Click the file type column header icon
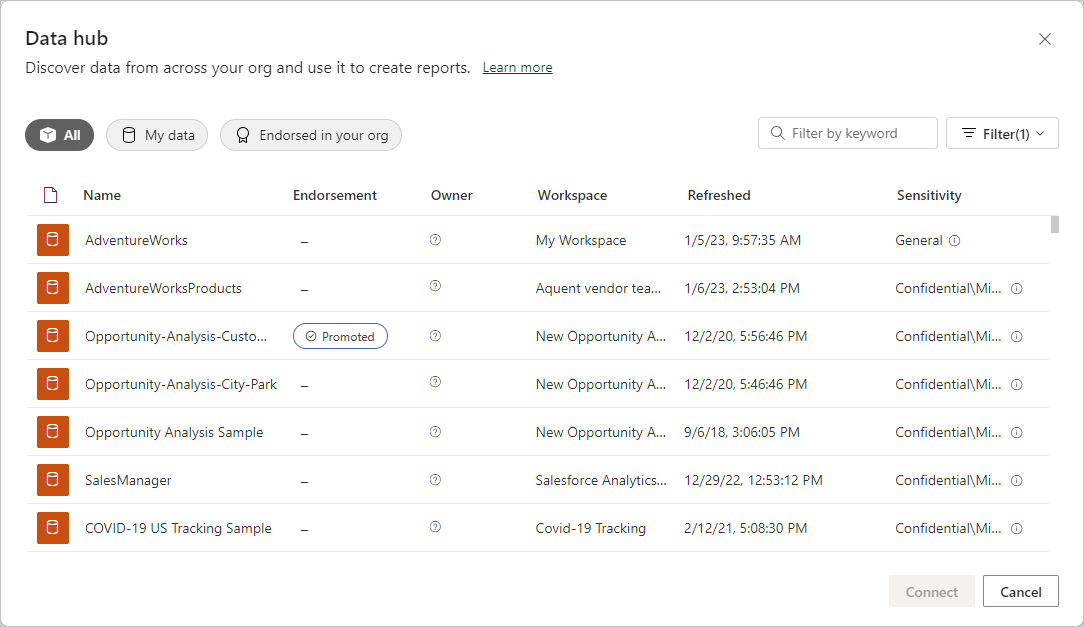Viewport: 1084px width, 627px height. 51,195
